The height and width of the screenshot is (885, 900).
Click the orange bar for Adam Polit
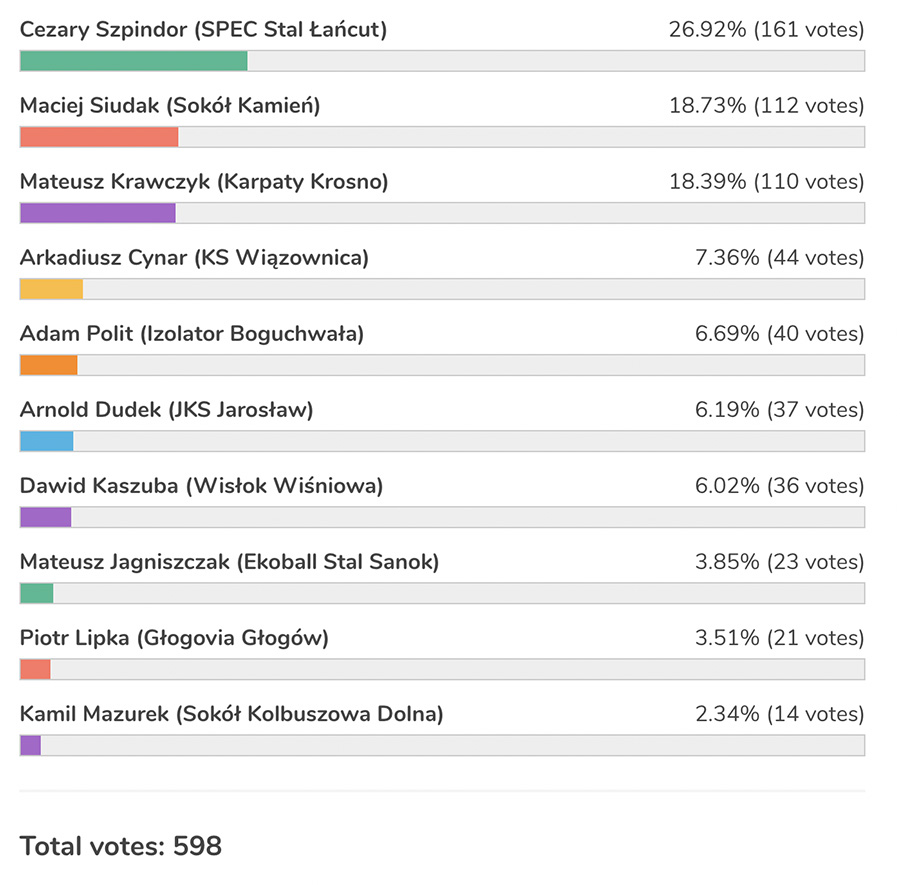[x=48, y=365]
